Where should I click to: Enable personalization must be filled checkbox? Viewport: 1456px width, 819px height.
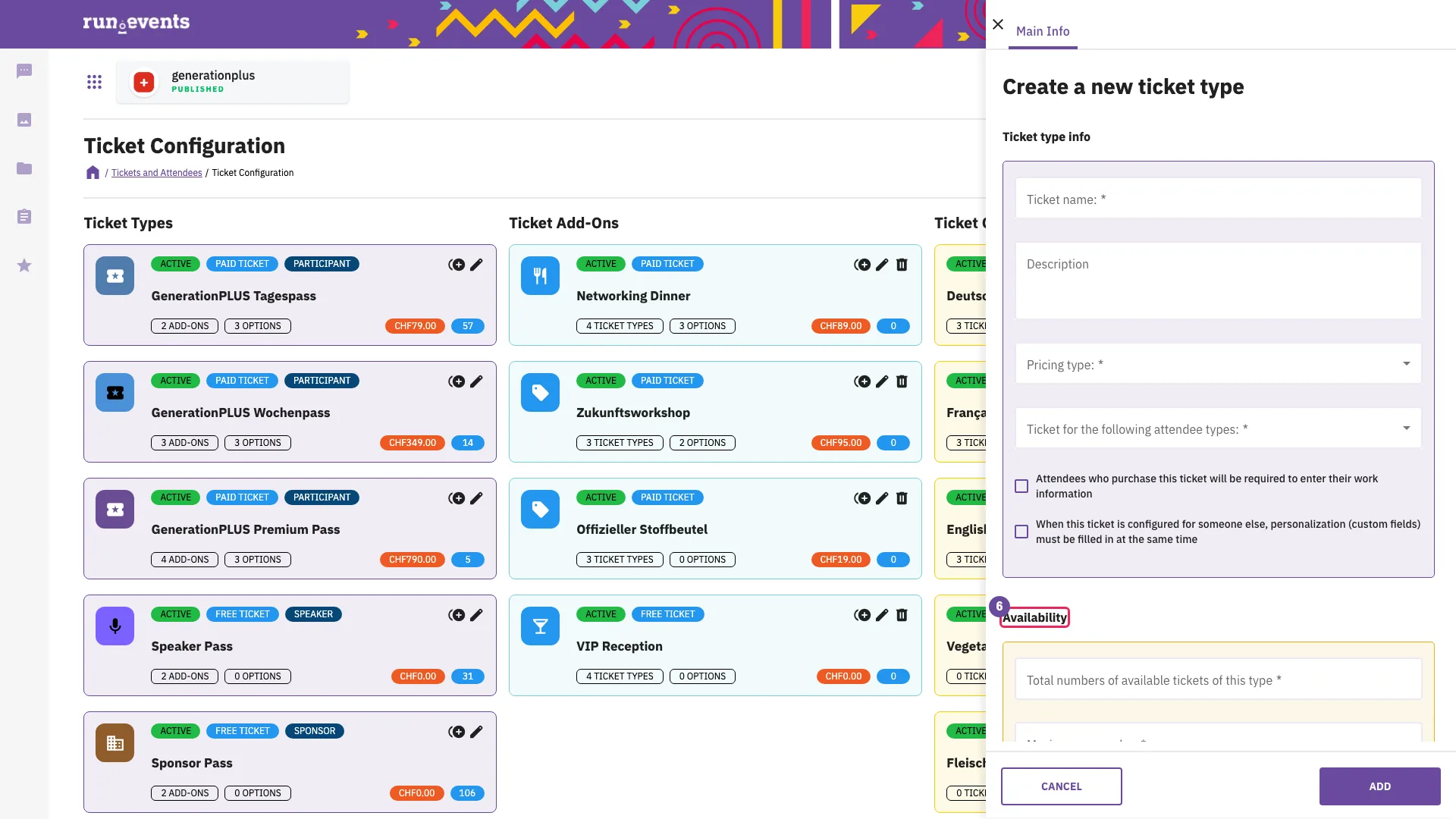[x=1021, y=532]
